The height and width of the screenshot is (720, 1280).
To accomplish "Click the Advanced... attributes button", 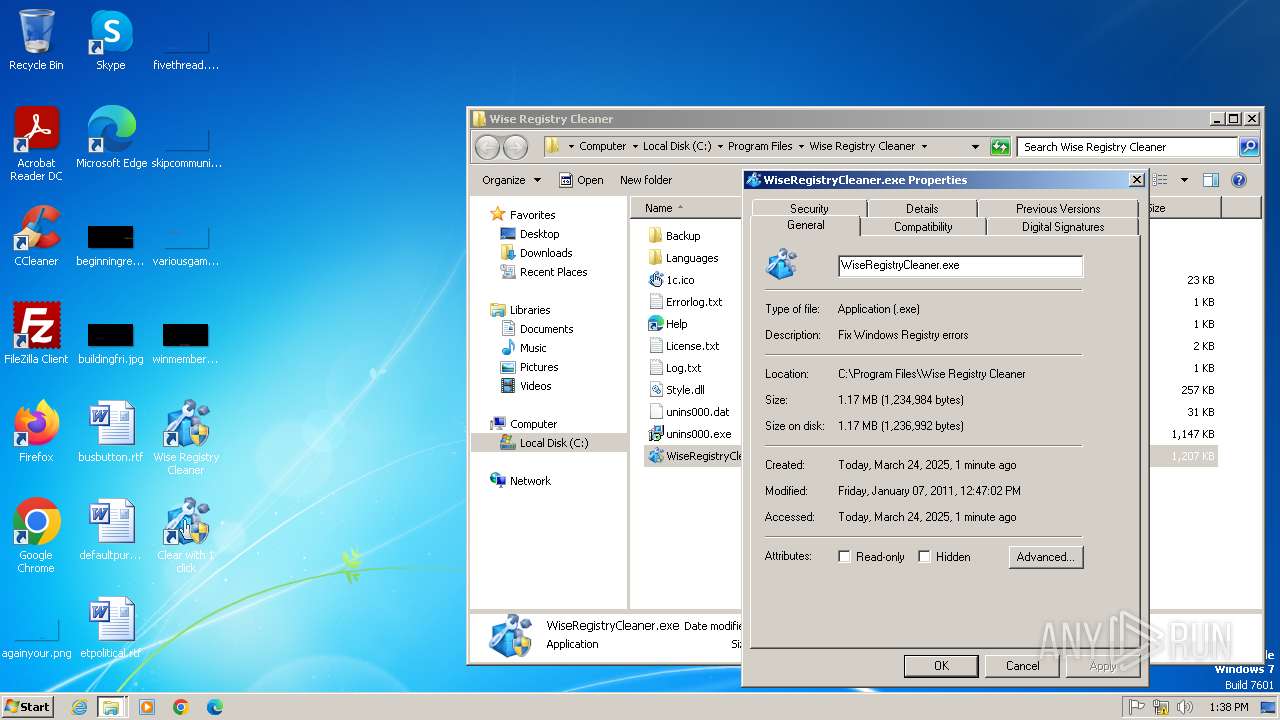I will (x=1045, y=557).
